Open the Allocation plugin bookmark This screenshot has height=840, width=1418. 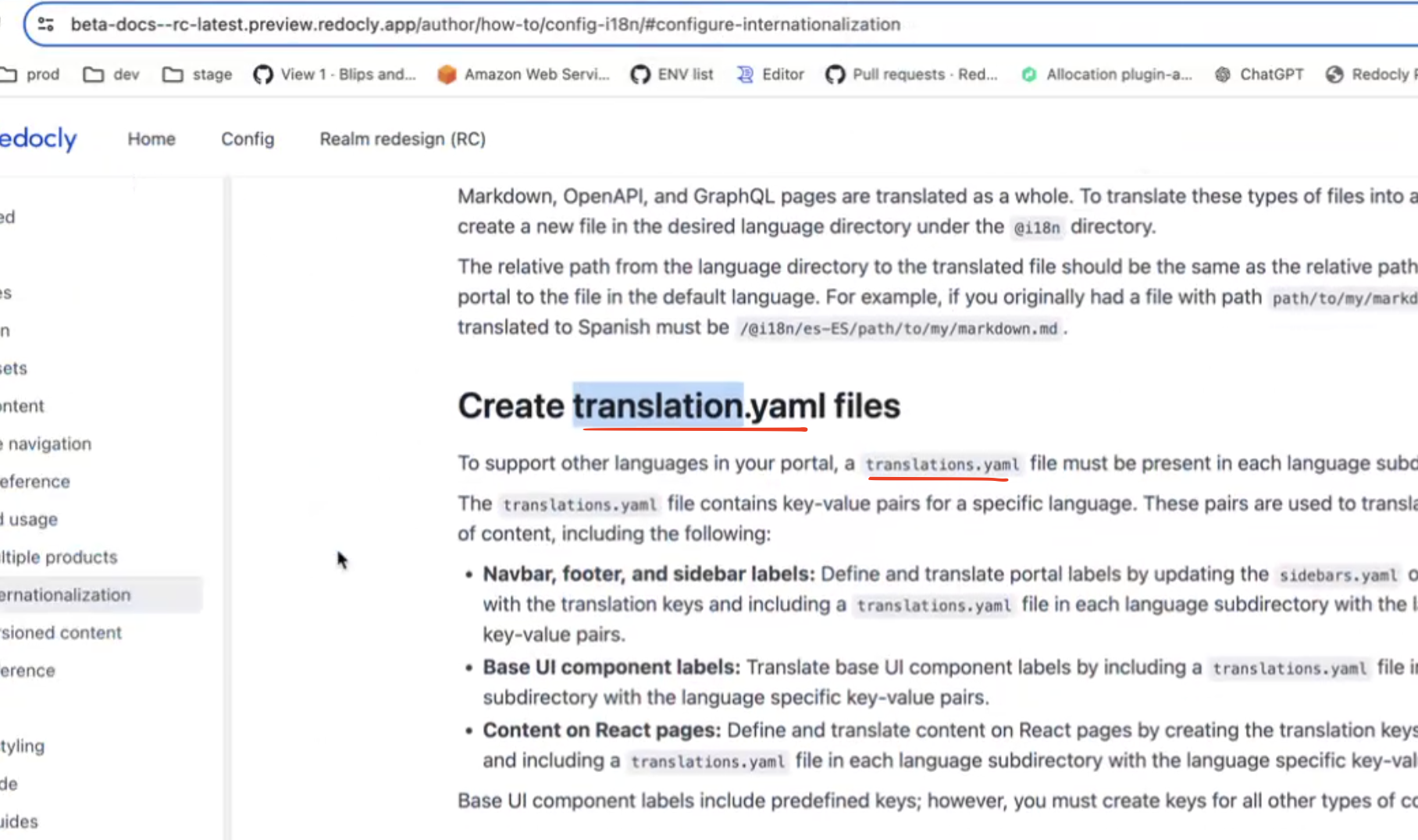click(1106, 74)
